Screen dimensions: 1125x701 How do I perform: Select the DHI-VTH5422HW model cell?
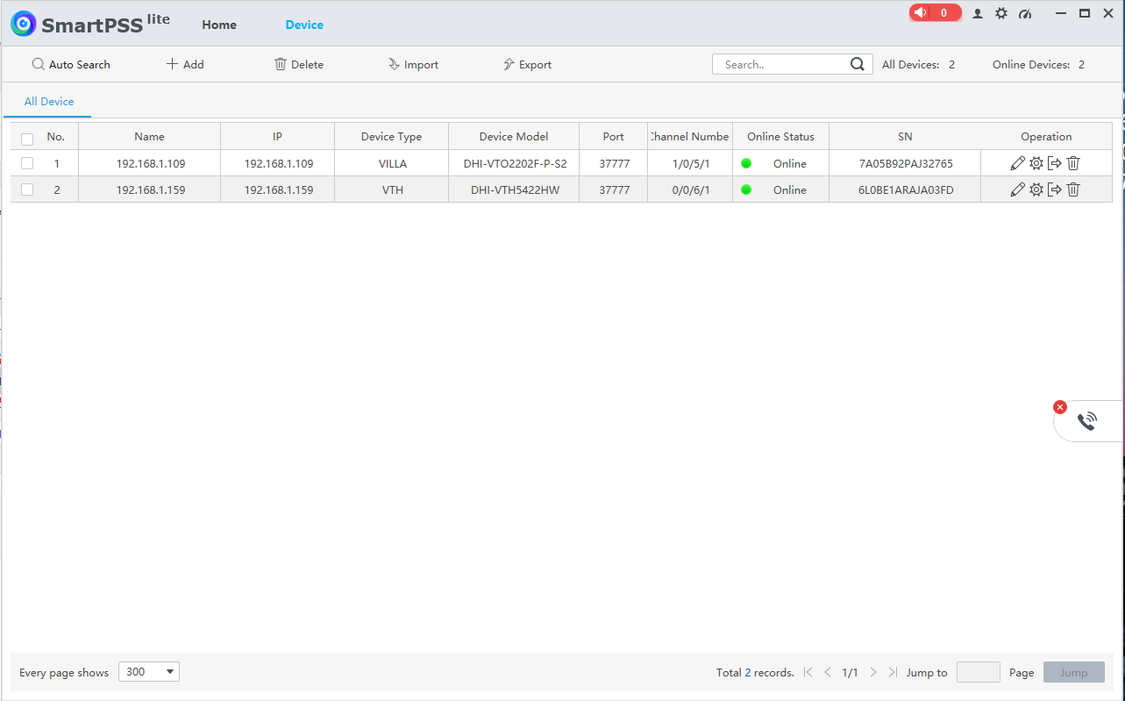pyautogui.click(x=514, y=190)
